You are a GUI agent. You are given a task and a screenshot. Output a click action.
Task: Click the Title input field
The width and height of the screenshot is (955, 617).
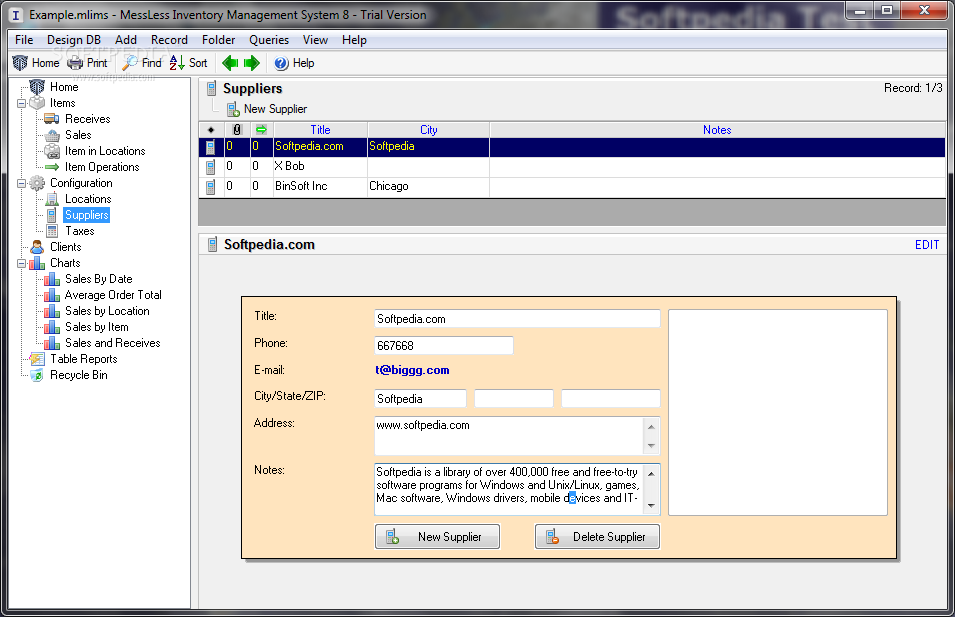pyautogui.click(x=517, y=319)
